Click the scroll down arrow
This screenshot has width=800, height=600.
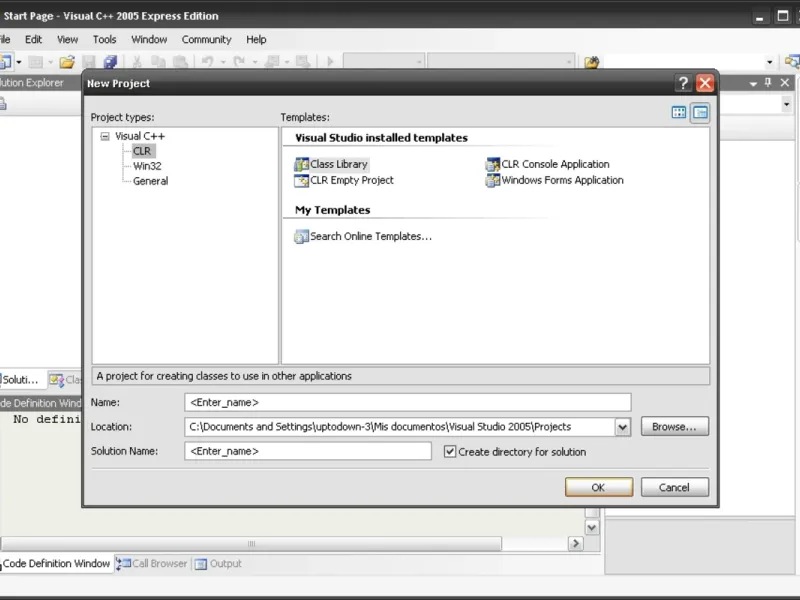[592, 528]
